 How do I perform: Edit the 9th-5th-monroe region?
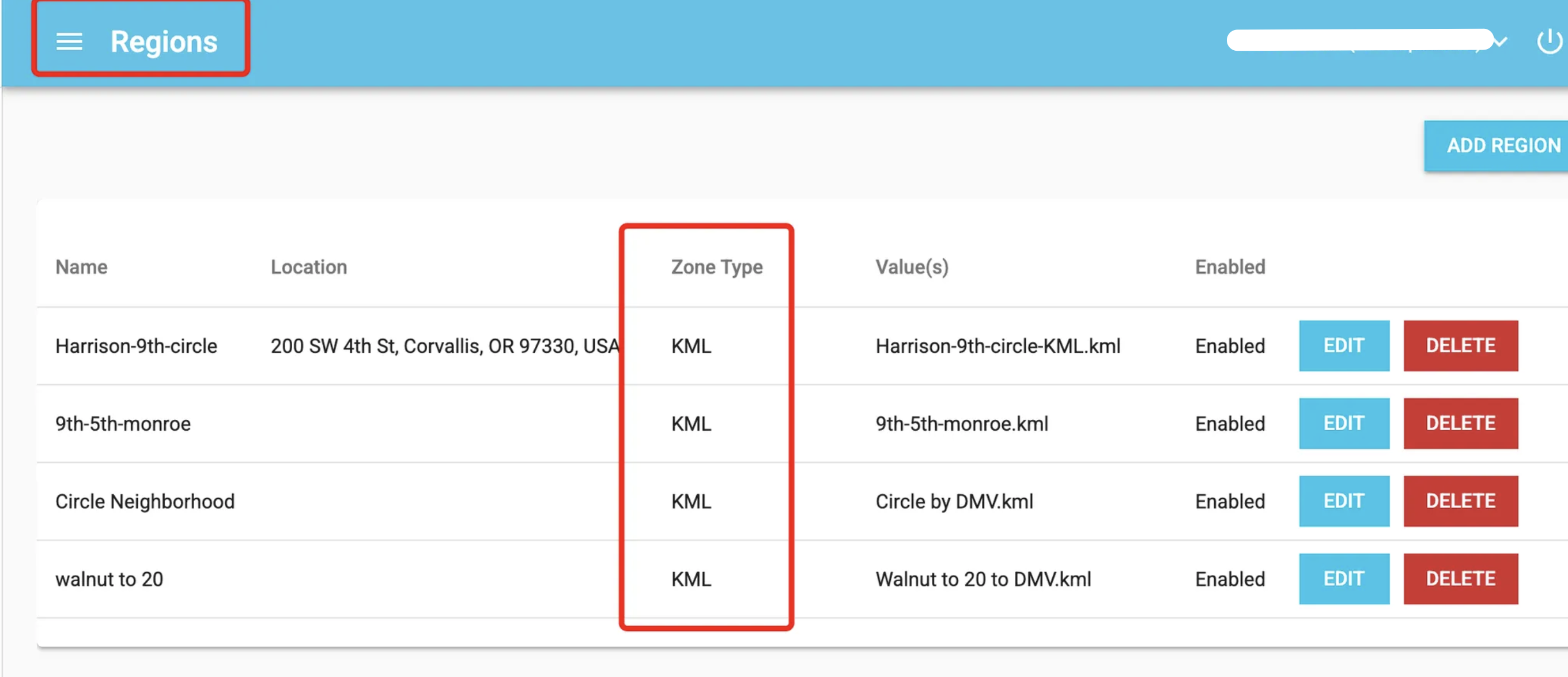[x=1343, y=423]
